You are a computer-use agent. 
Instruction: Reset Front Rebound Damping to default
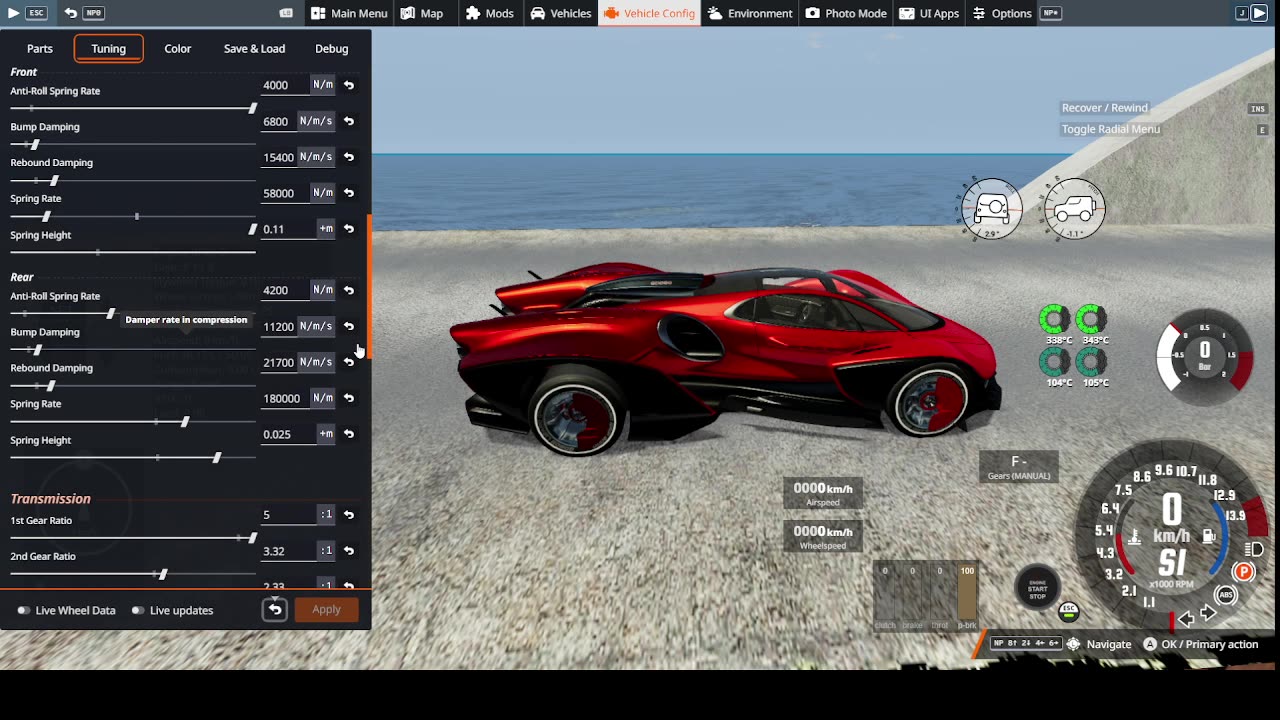pos(349,157)
